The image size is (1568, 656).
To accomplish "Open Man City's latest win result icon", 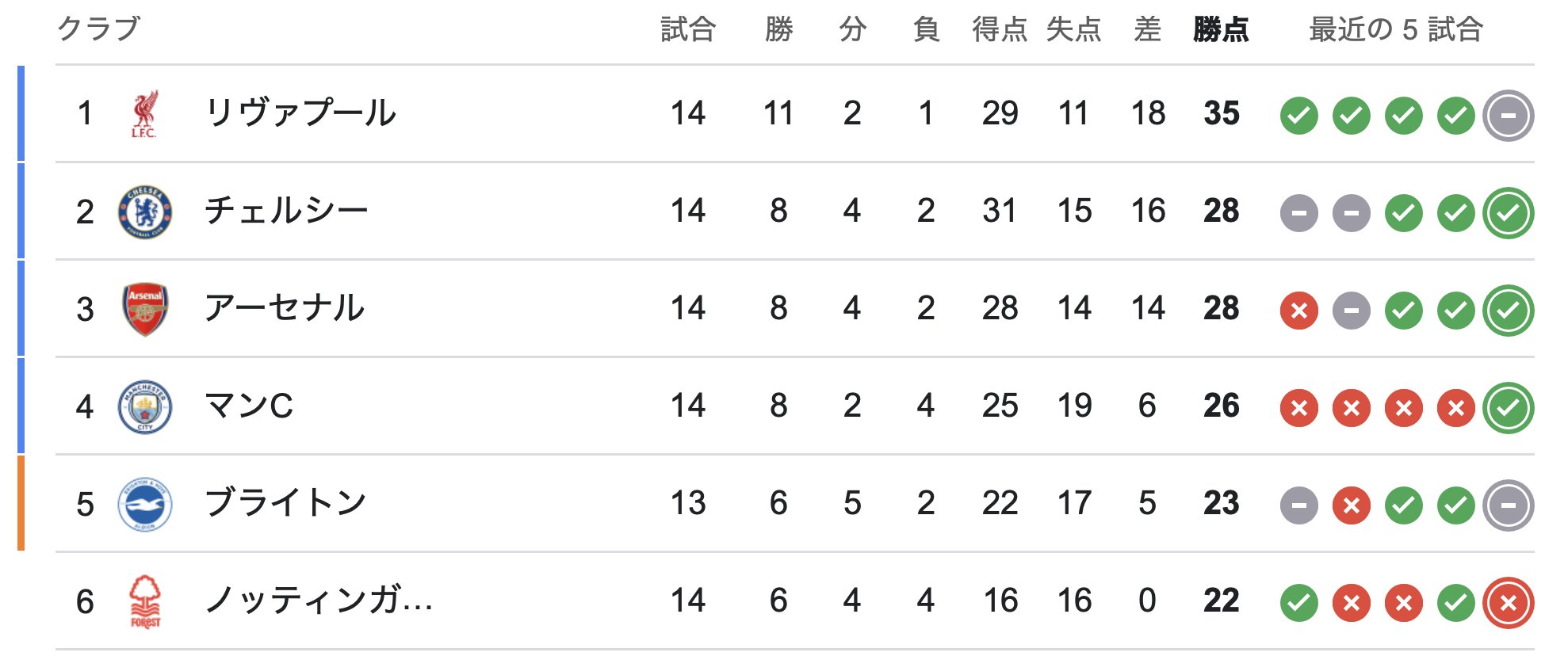I will [1509, 408].
